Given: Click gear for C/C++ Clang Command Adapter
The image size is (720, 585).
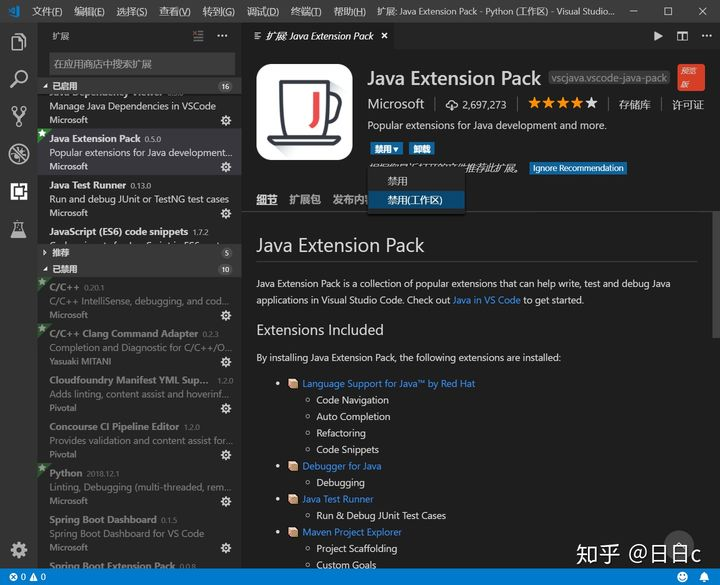Looking at the screenshot, I should coord(226,362).
